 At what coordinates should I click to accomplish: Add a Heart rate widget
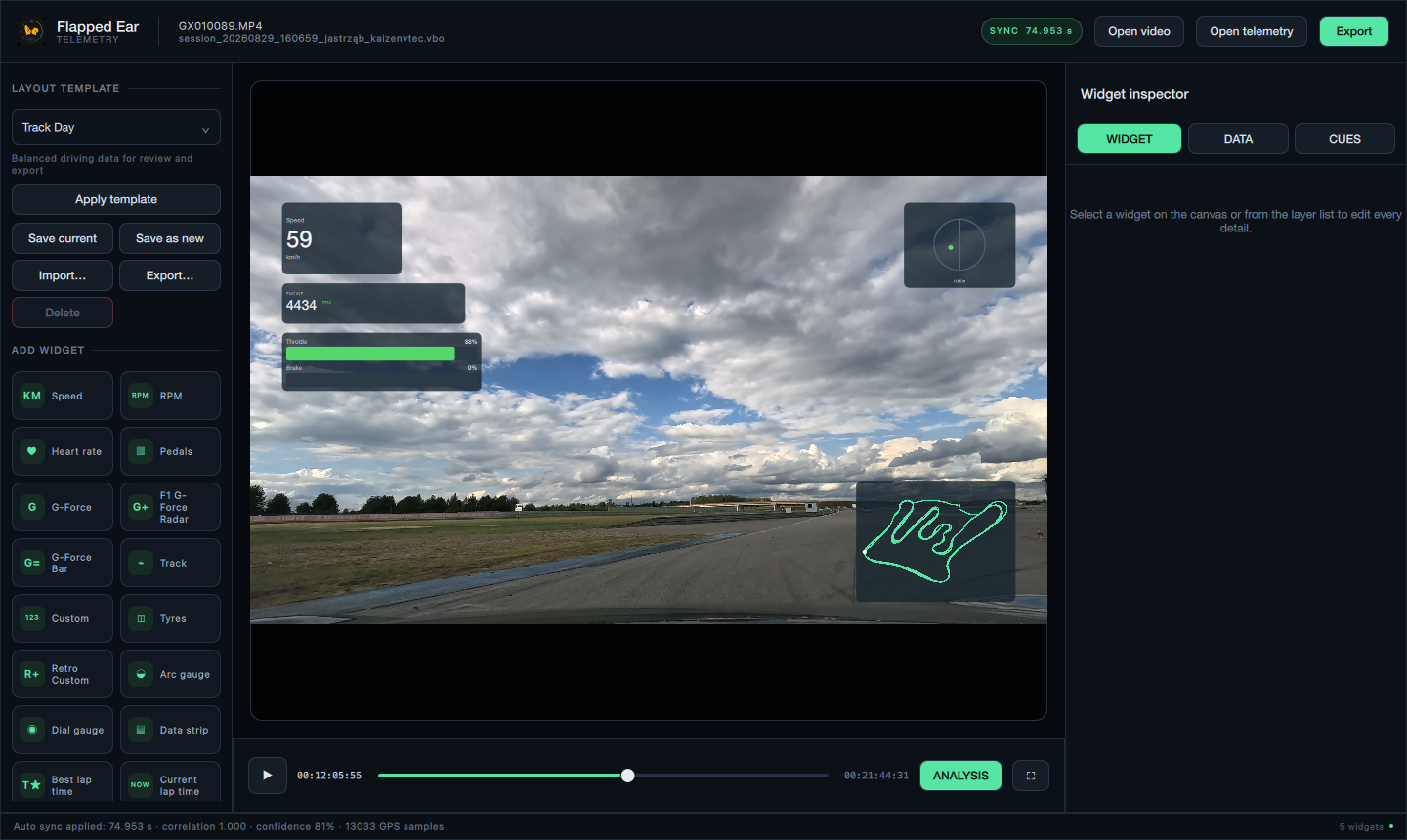pos(63,451)
